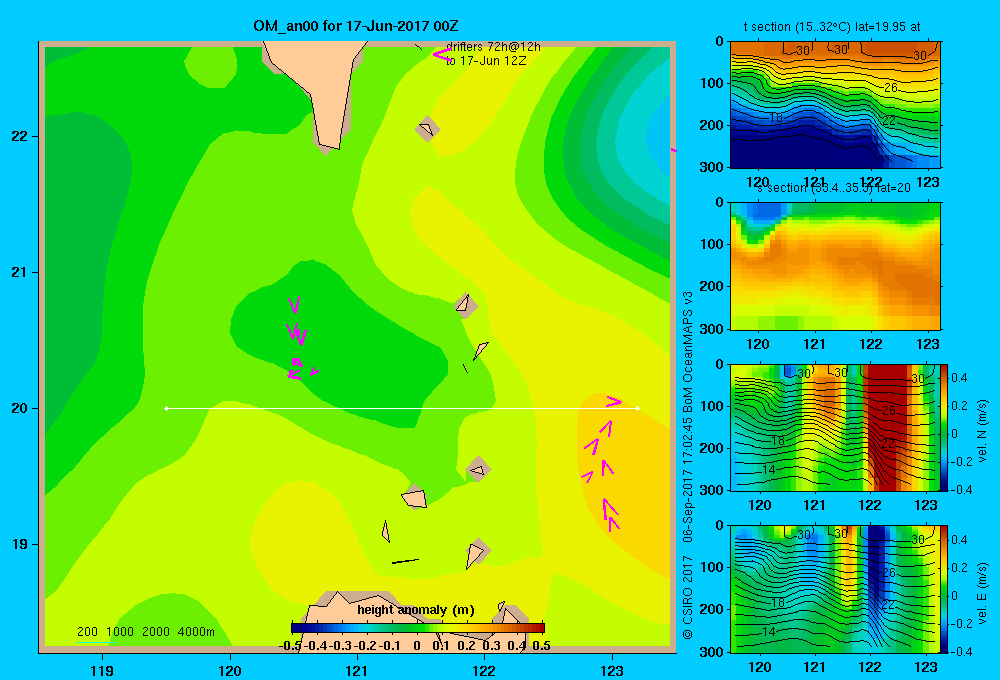This screenshot has height=680, width=1000.
Task: Click the '200' depth contour legend entry
Action: pos(87,632)
